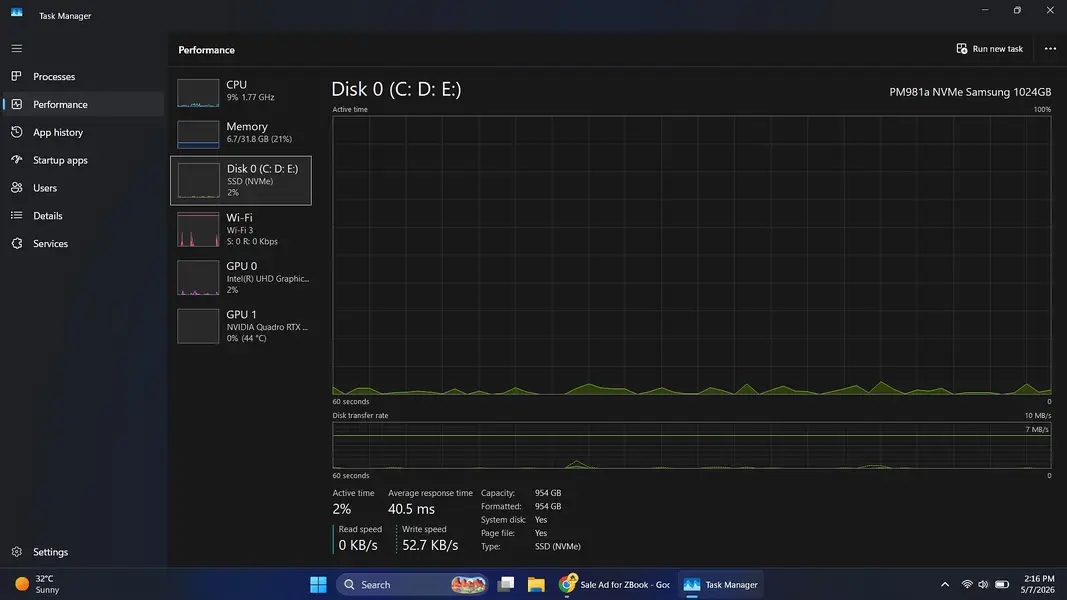Select the Performance tab in sidebar

coord(84,104)
